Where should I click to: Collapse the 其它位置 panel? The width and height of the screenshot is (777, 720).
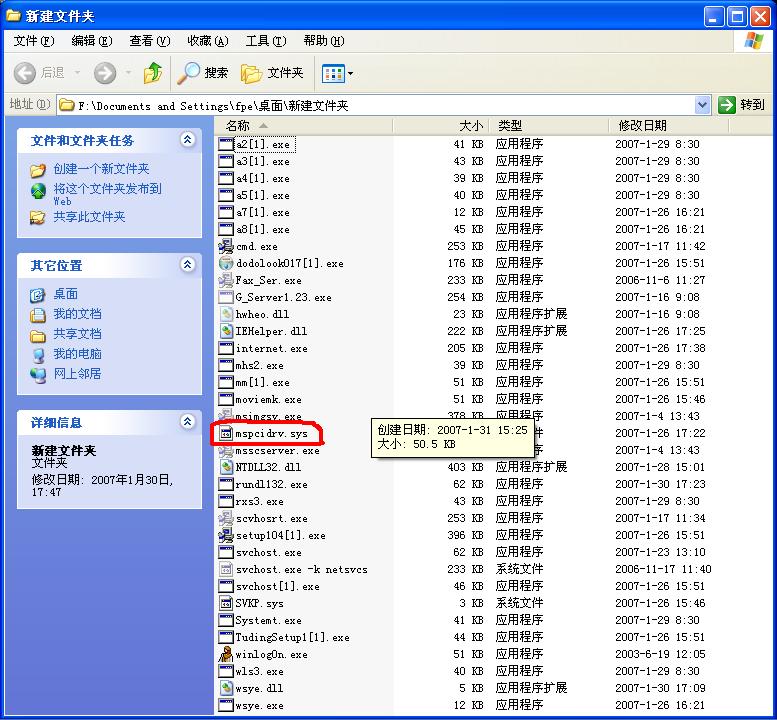(187, 265)
